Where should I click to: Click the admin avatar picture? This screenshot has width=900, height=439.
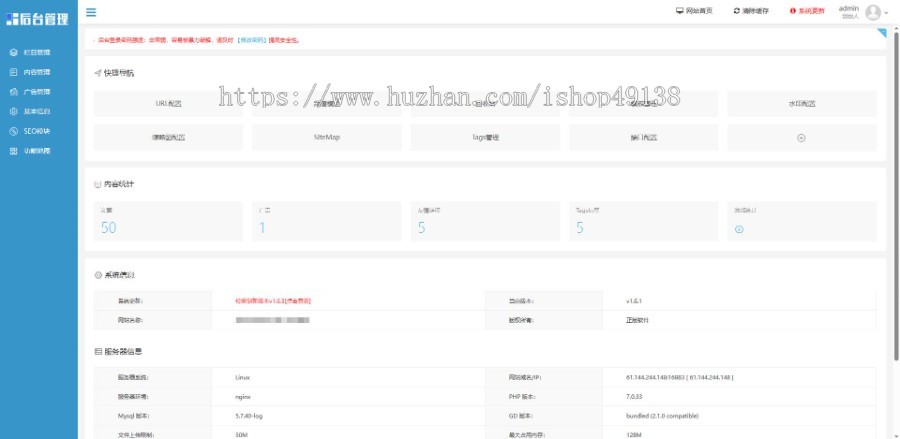873,12
